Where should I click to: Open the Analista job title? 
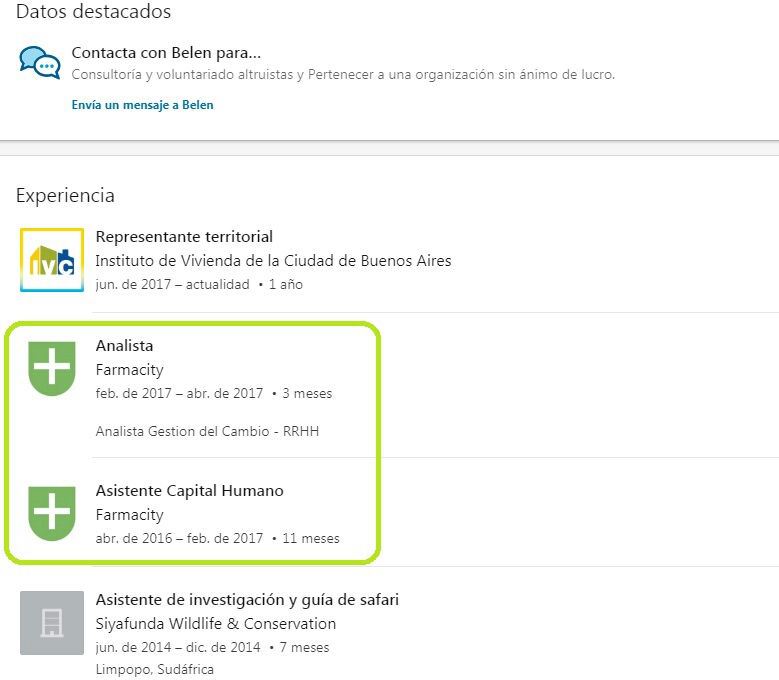[124, 346]
